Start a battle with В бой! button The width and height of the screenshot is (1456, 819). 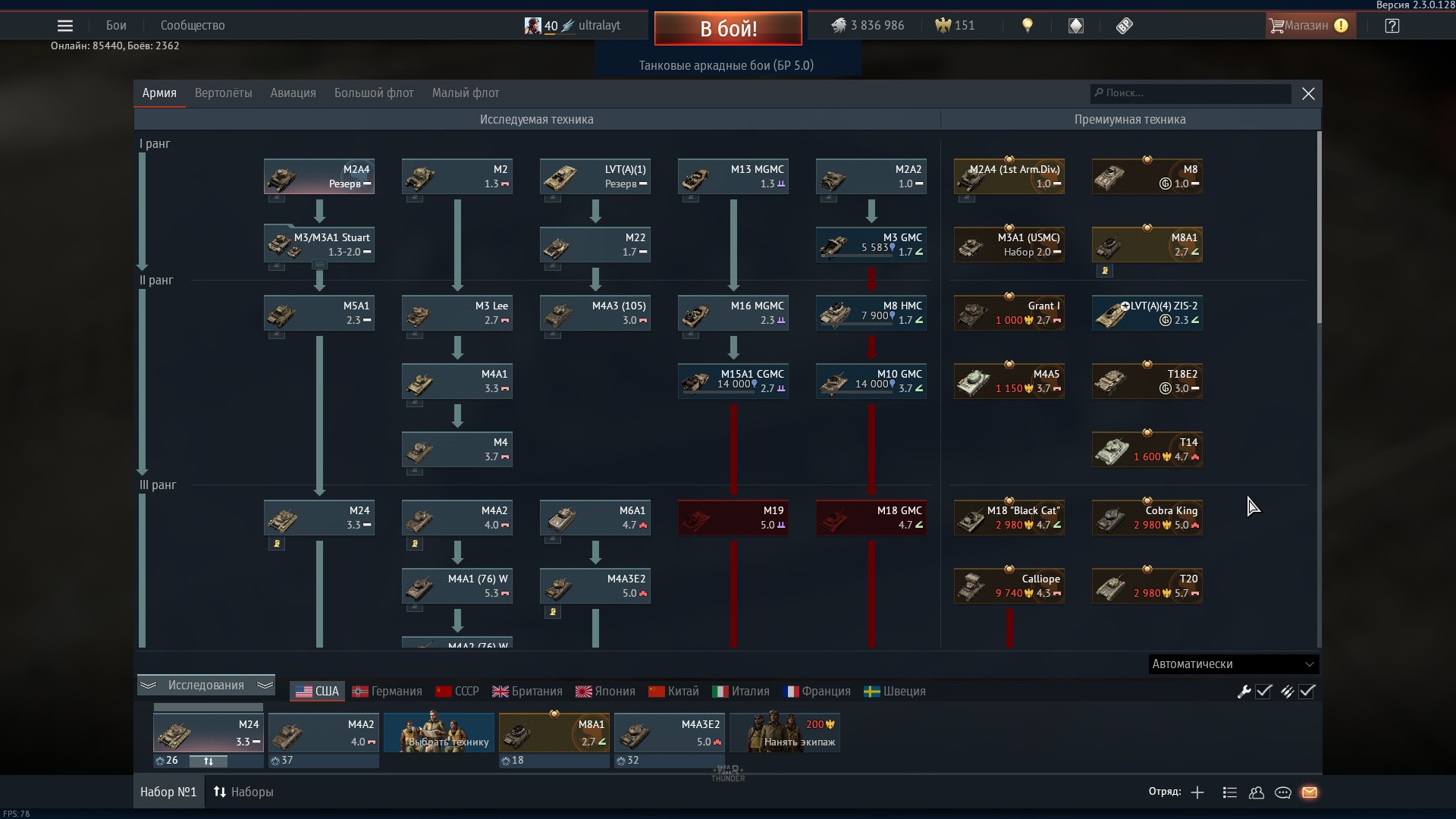point(728,29)
